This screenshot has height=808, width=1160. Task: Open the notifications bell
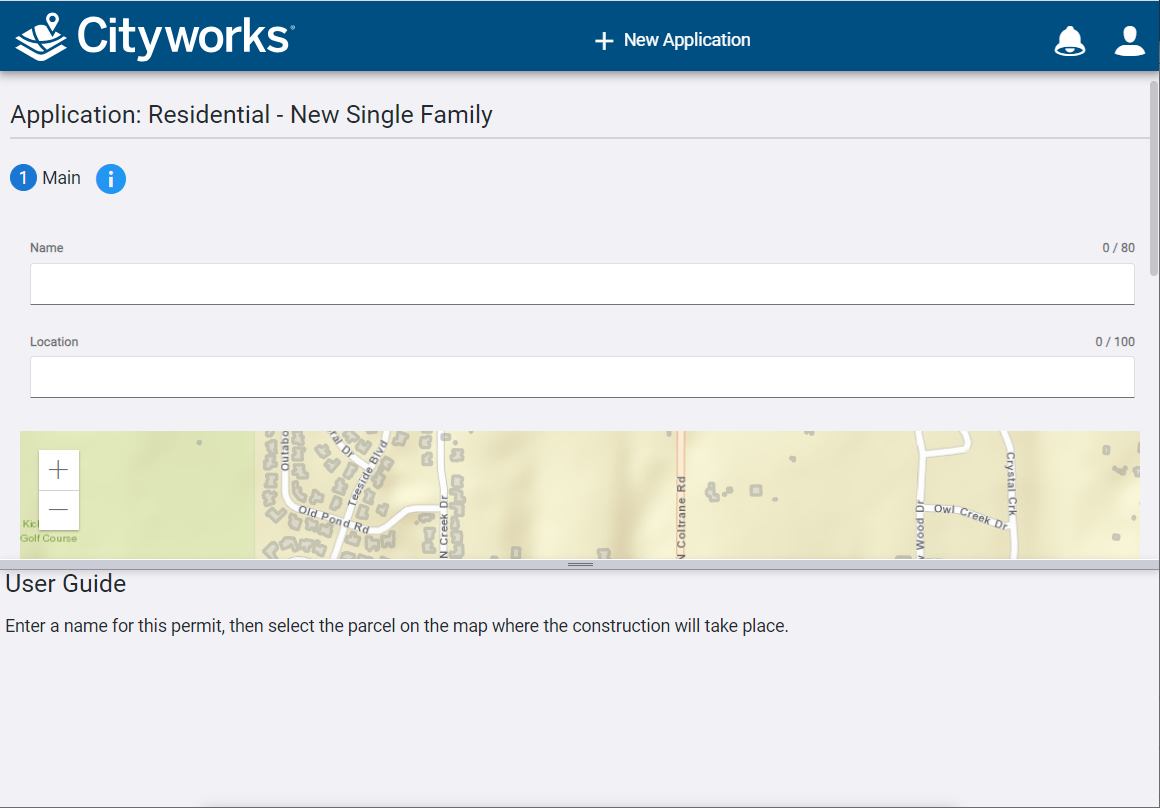(1069, 40)
